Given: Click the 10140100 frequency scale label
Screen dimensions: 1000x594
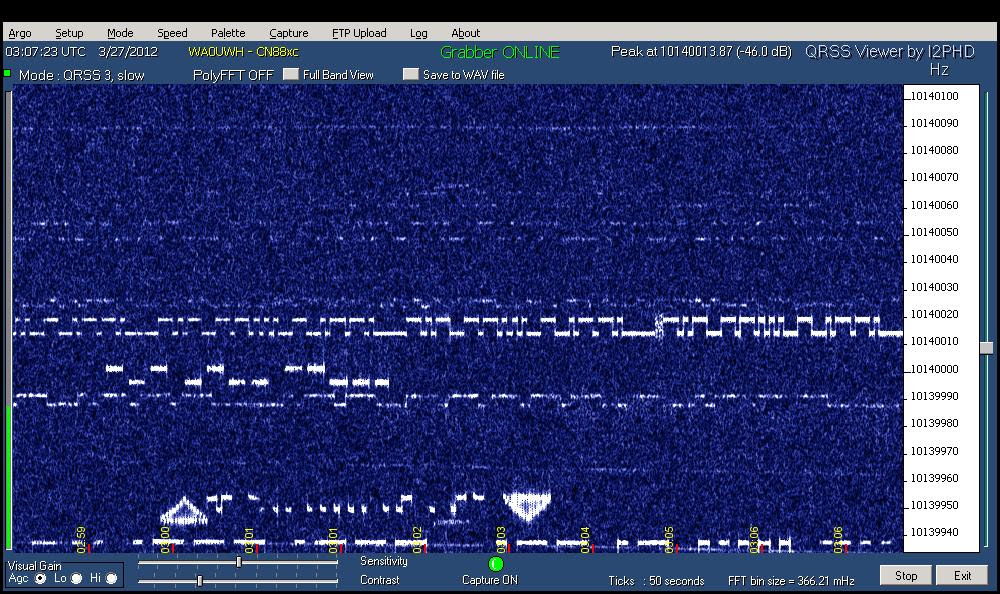Looking at the screenshot, I should [934, 96].
